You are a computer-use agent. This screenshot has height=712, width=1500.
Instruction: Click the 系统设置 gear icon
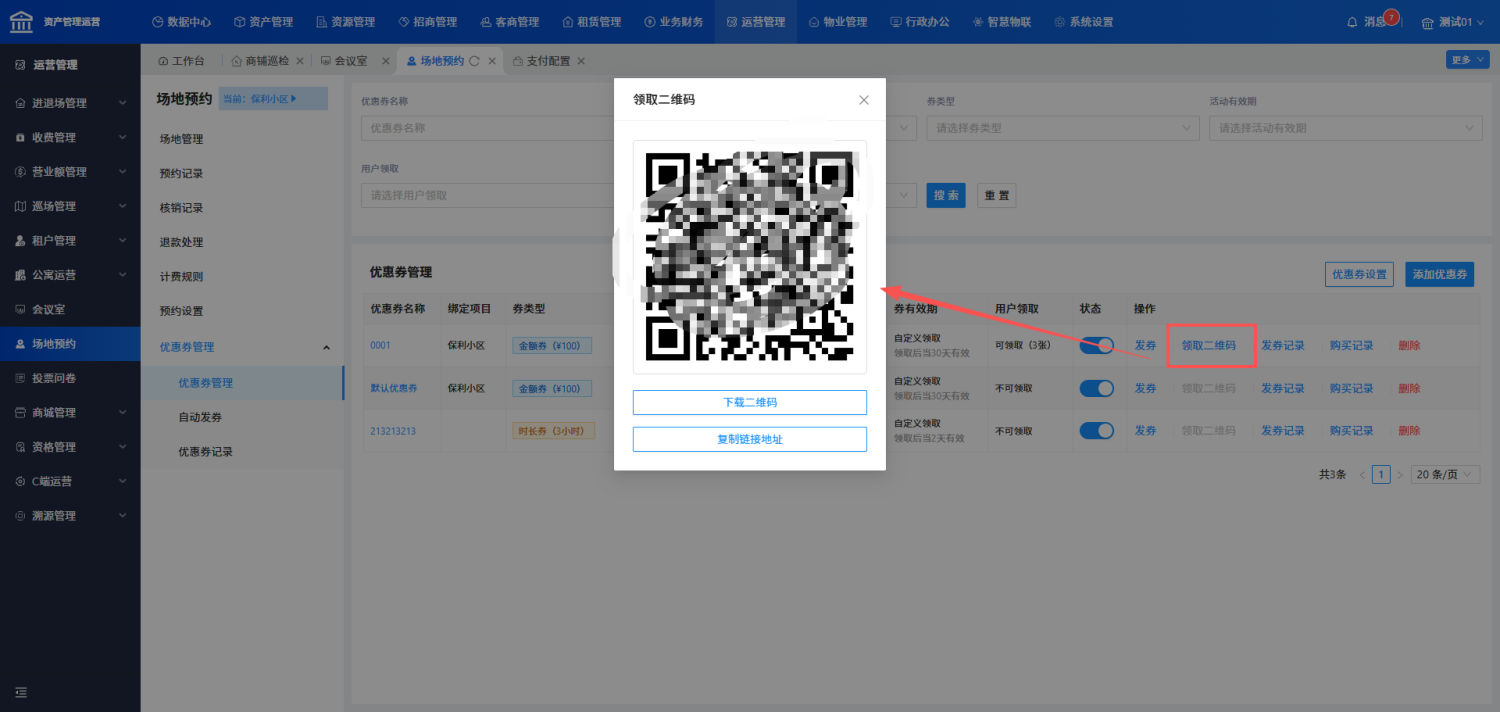coord(1061,22)
